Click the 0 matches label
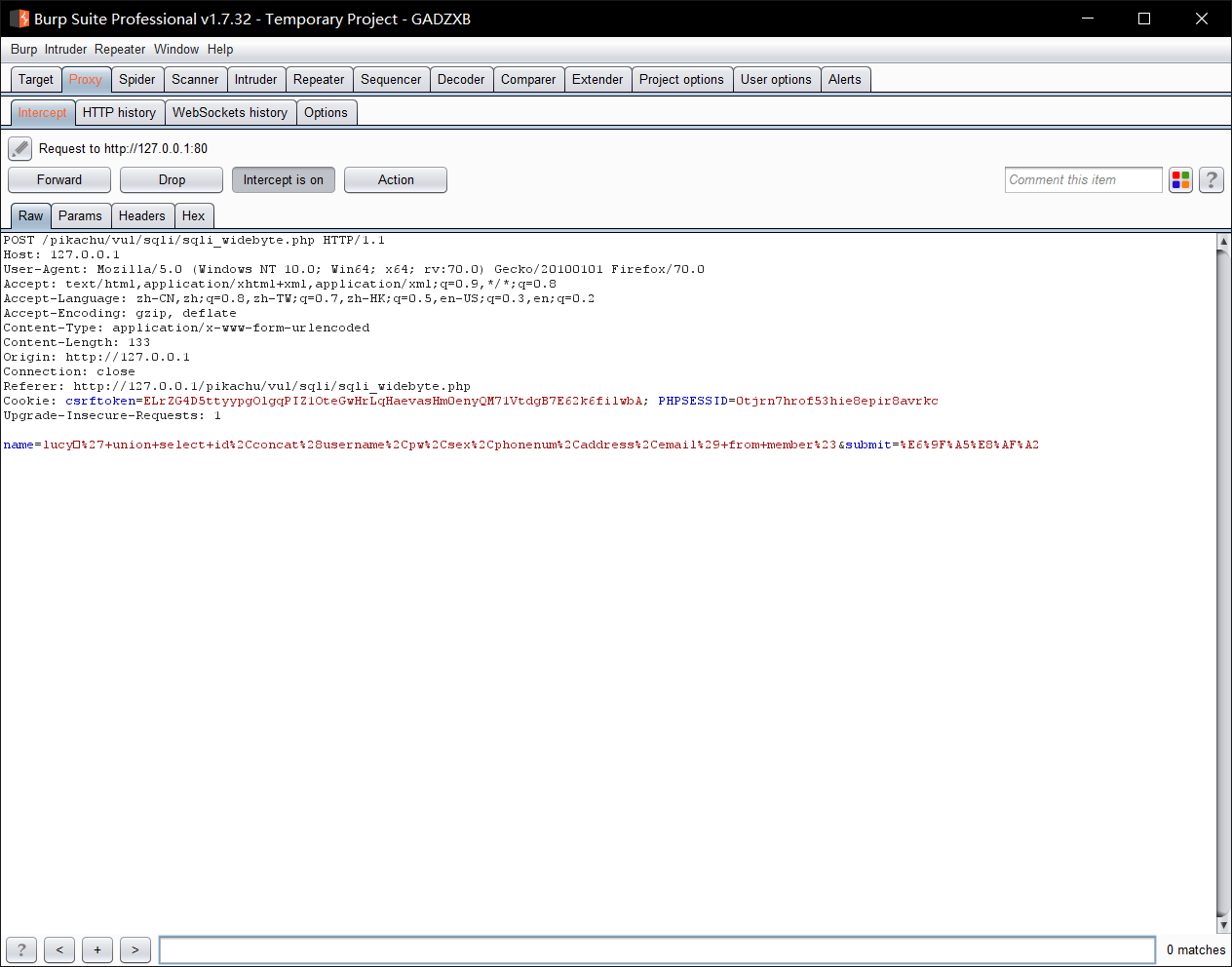 pos(1196,949)
